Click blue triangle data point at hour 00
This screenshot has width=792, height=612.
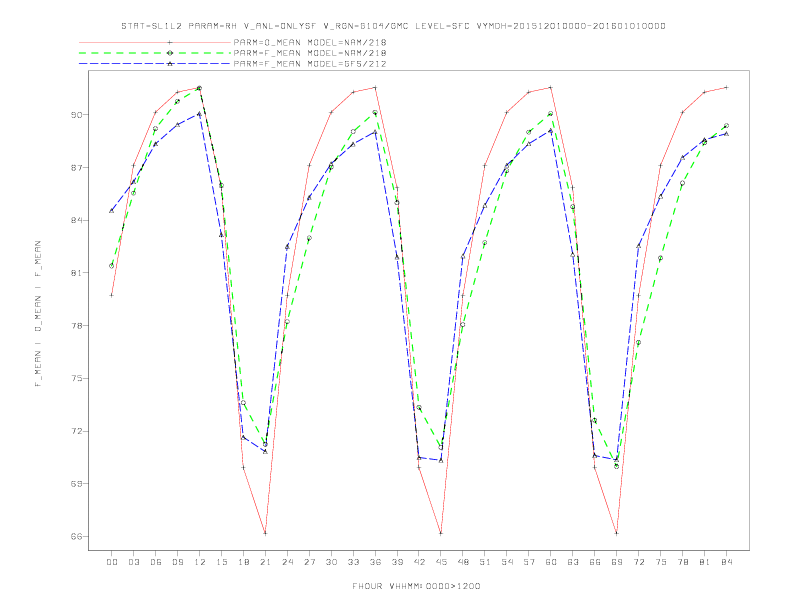coord(112,211)
